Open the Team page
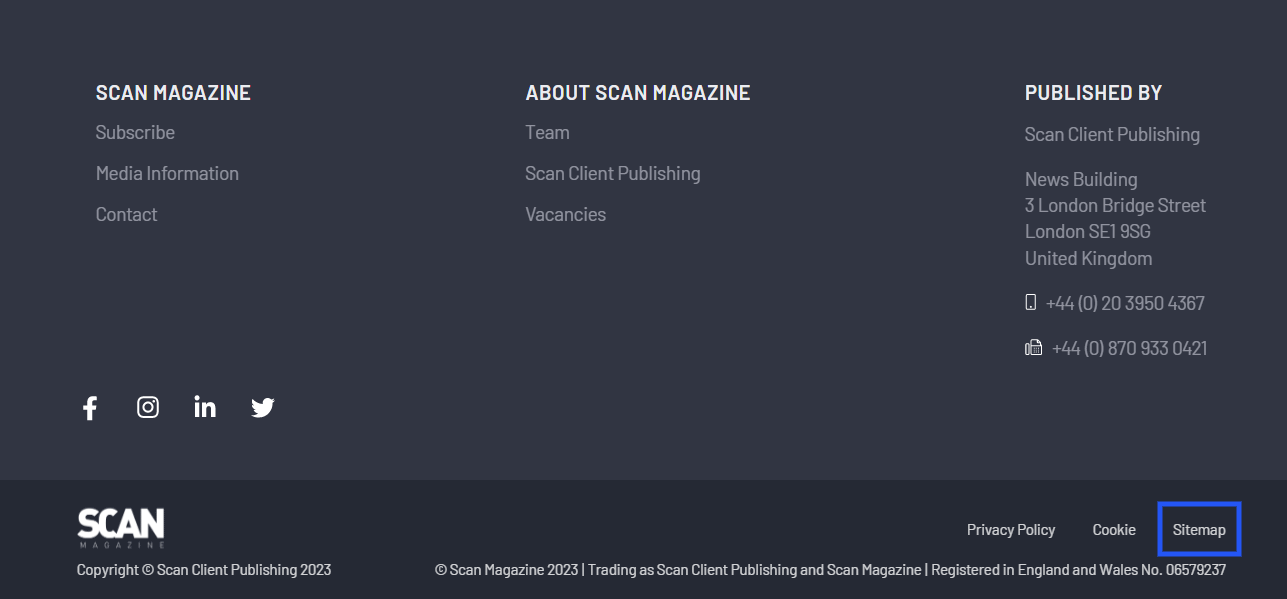This screenshot has width=1287, height=599. pos(546,131)
